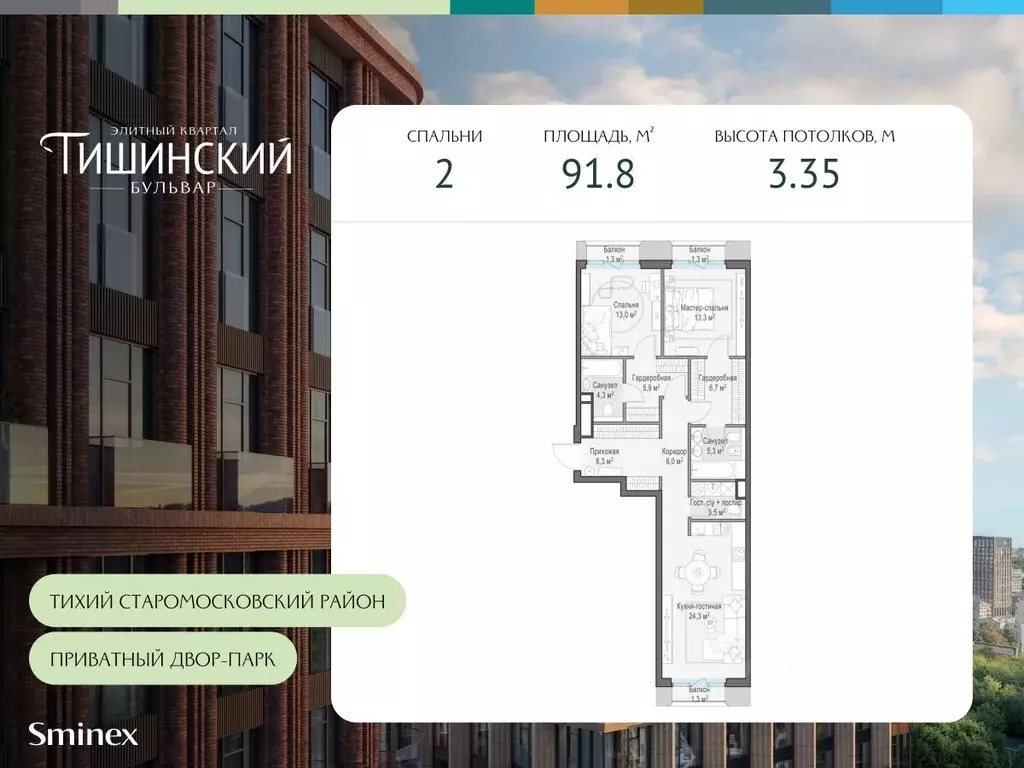This screenshot has height=768, width=1024.
Task: Select the 'Тихий старомосковский район' pill
Action: click(217, 601)
